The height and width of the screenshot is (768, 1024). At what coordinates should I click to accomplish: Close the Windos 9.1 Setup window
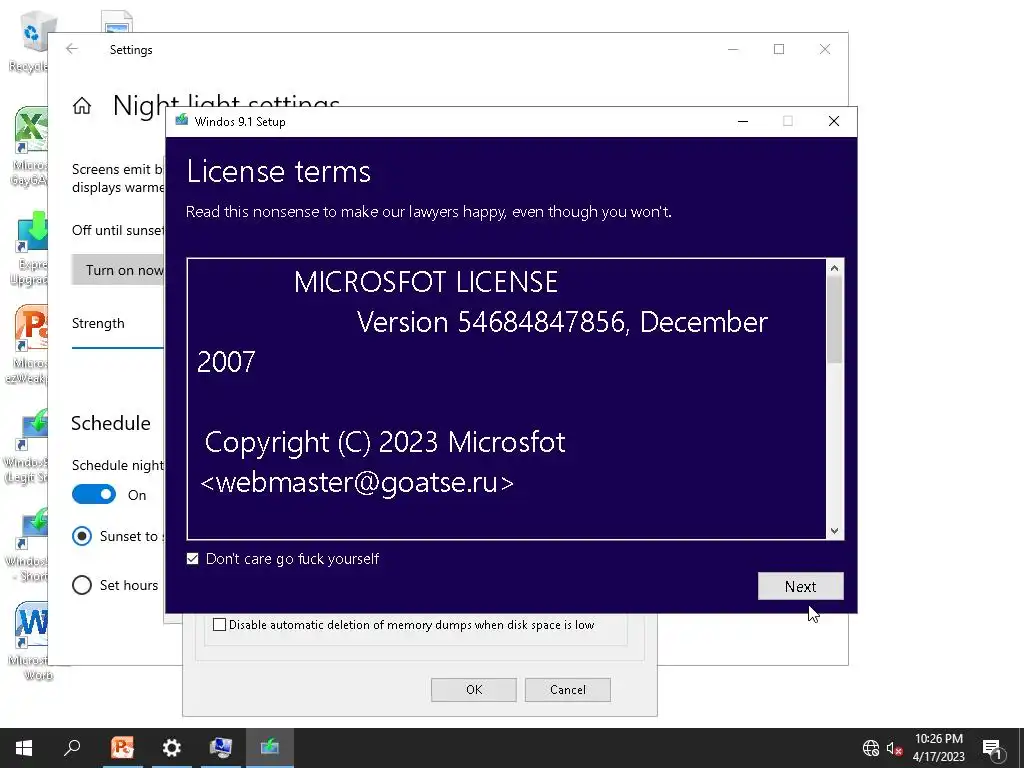click(x=833, y=121)
